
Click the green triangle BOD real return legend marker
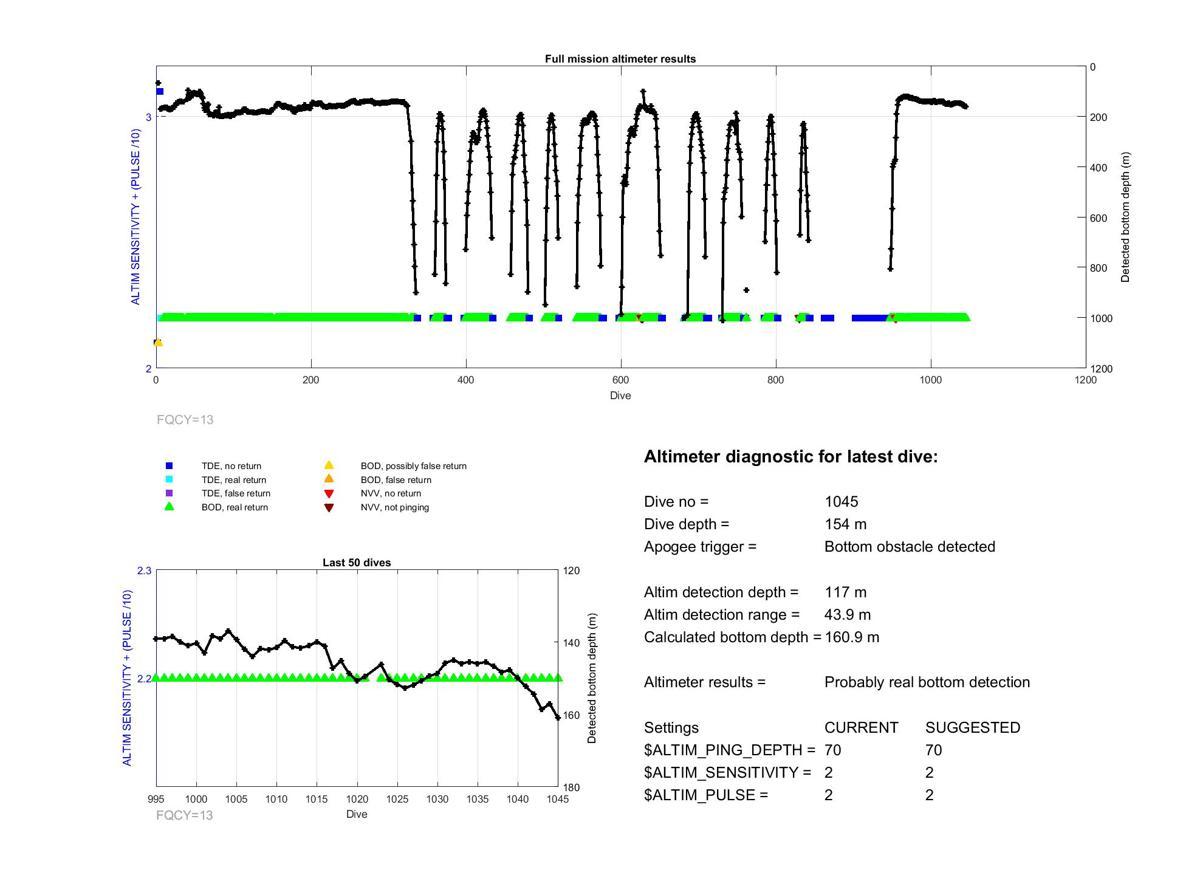(169, 507)
